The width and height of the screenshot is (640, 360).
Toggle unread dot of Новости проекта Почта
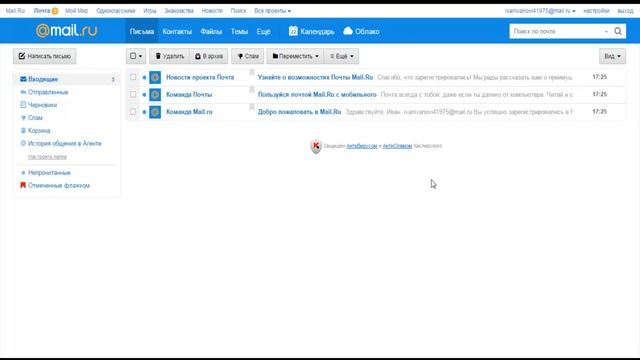[144, 78]
